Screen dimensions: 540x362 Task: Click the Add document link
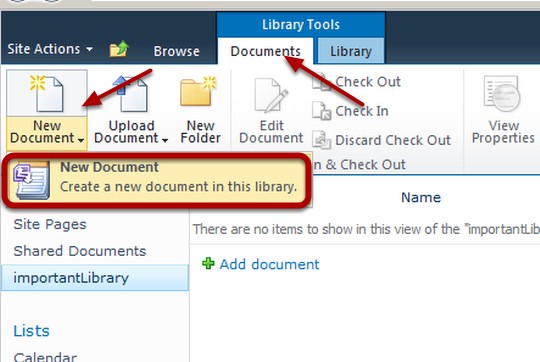pos(269,265)
